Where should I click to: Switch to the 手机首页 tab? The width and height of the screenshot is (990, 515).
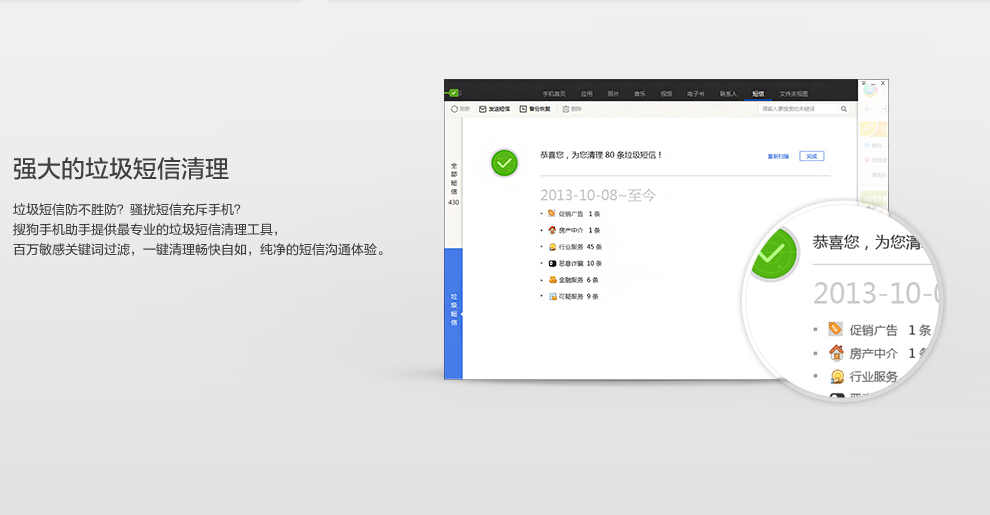click(554, 93)
